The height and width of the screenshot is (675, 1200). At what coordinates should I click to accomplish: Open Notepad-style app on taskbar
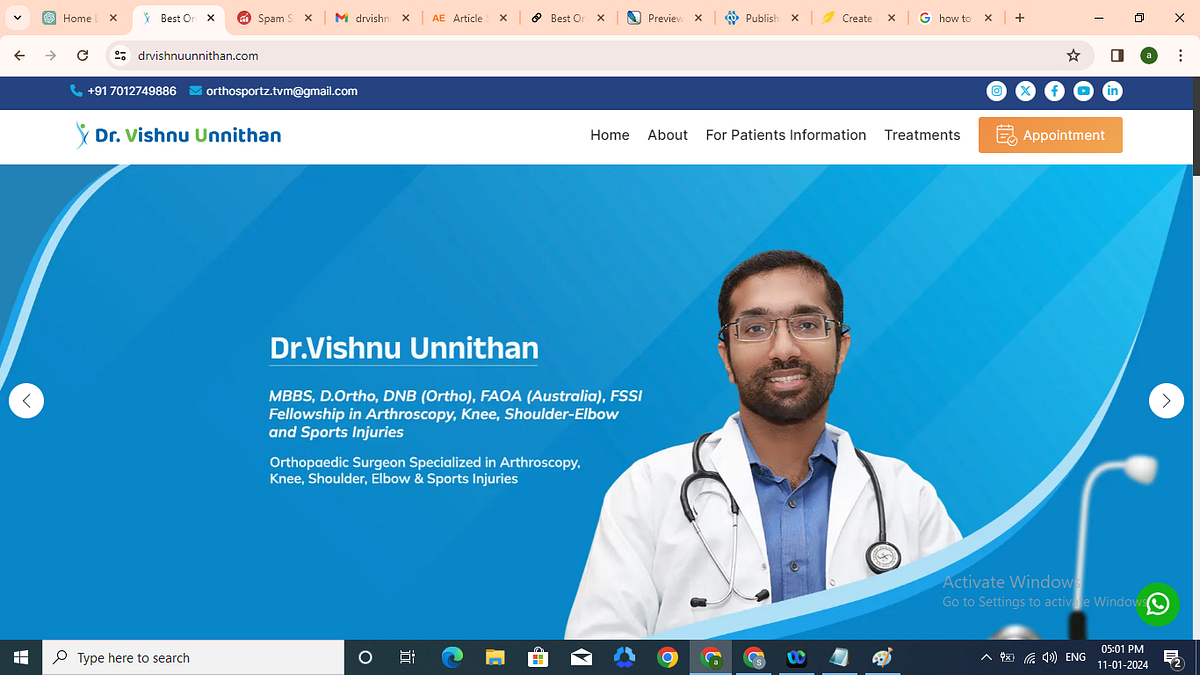click(x=839, y=657)
